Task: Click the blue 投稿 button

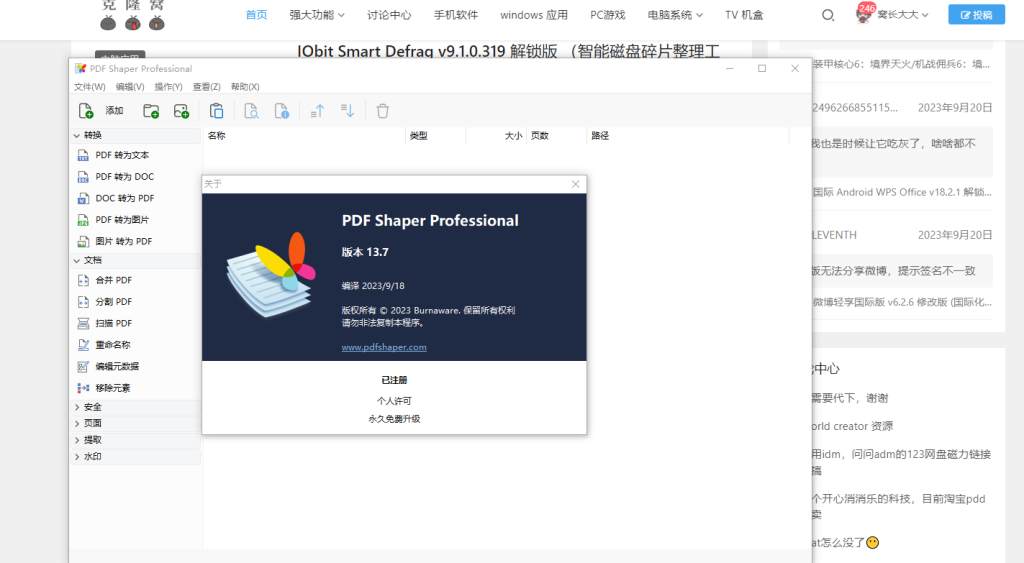Action: coord(976,14)
